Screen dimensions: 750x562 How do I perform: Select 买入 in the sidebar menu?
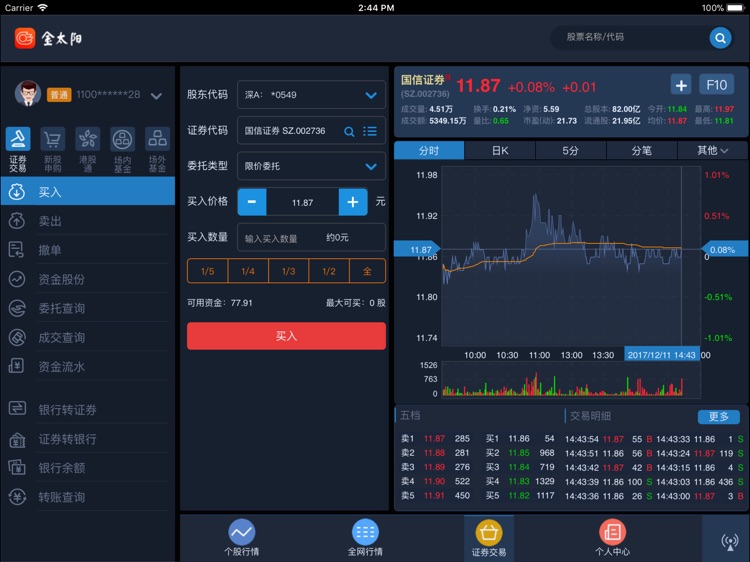[88, 191]
